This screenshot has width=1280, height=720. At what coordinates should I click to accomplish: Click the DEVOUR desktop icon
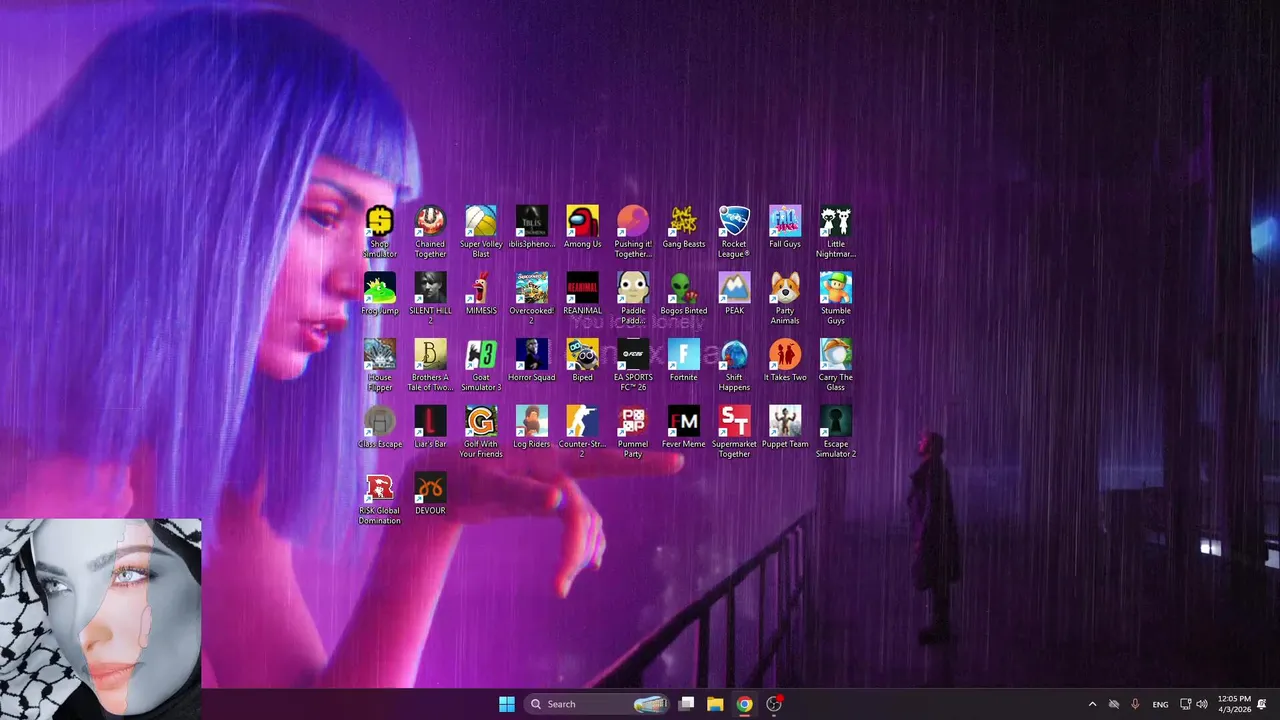[430, 494]
